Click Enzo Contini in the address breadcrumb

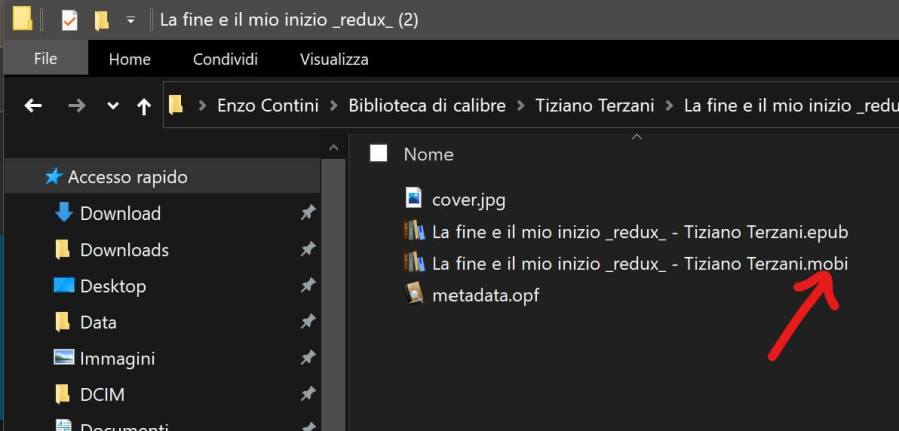(267, 105)
